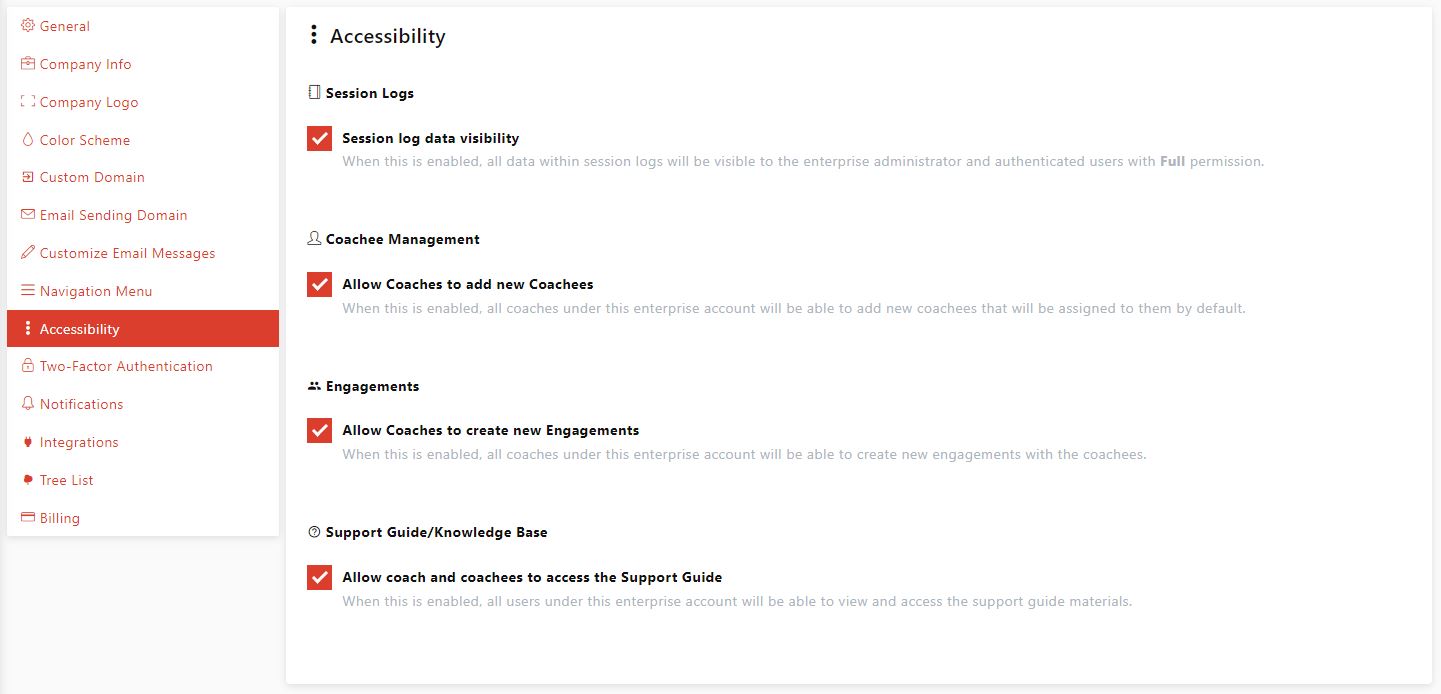
Task: Click the droplet icon next to Color Scheme
Action: pyautogui.click(x=28, y=139)
